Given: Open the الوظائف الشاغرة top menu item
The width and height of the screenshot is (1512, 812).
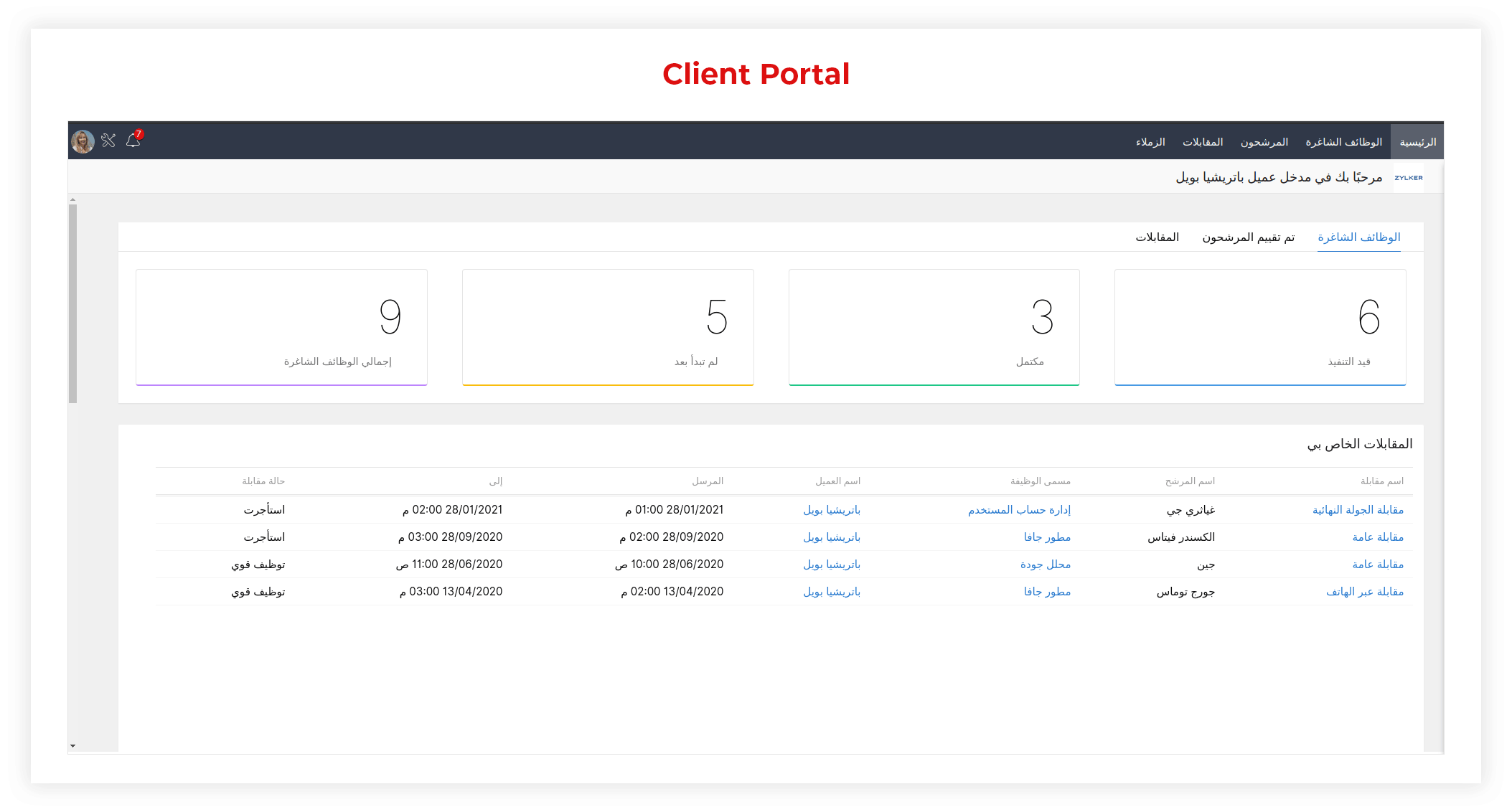Looking at the screenshot, I should [x=1343, y=142].
